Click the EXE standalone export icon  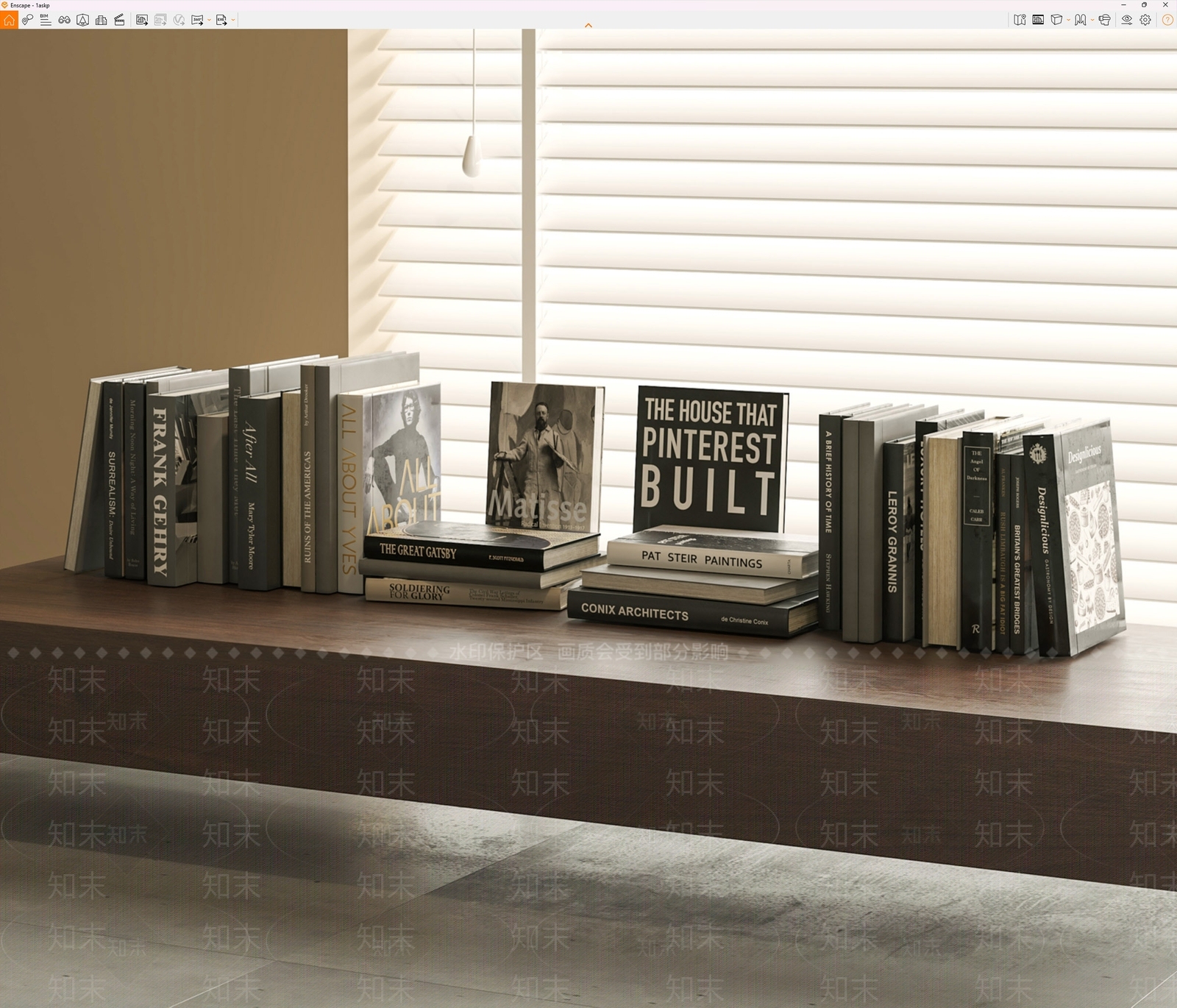pyautogui.click(x=221, y=20)
